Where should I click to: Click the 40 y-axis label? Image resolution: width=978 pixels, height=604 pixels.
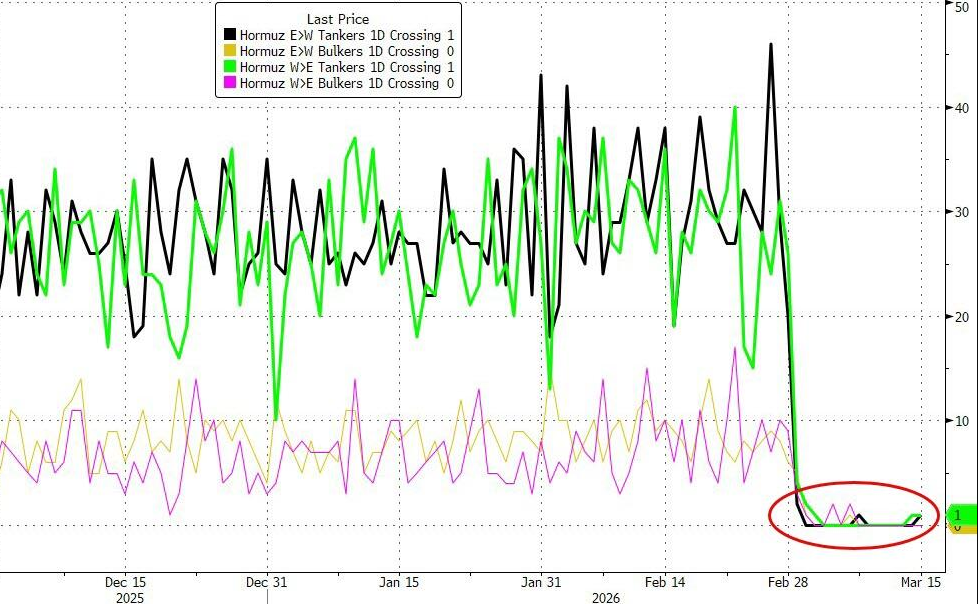point(961,108)
